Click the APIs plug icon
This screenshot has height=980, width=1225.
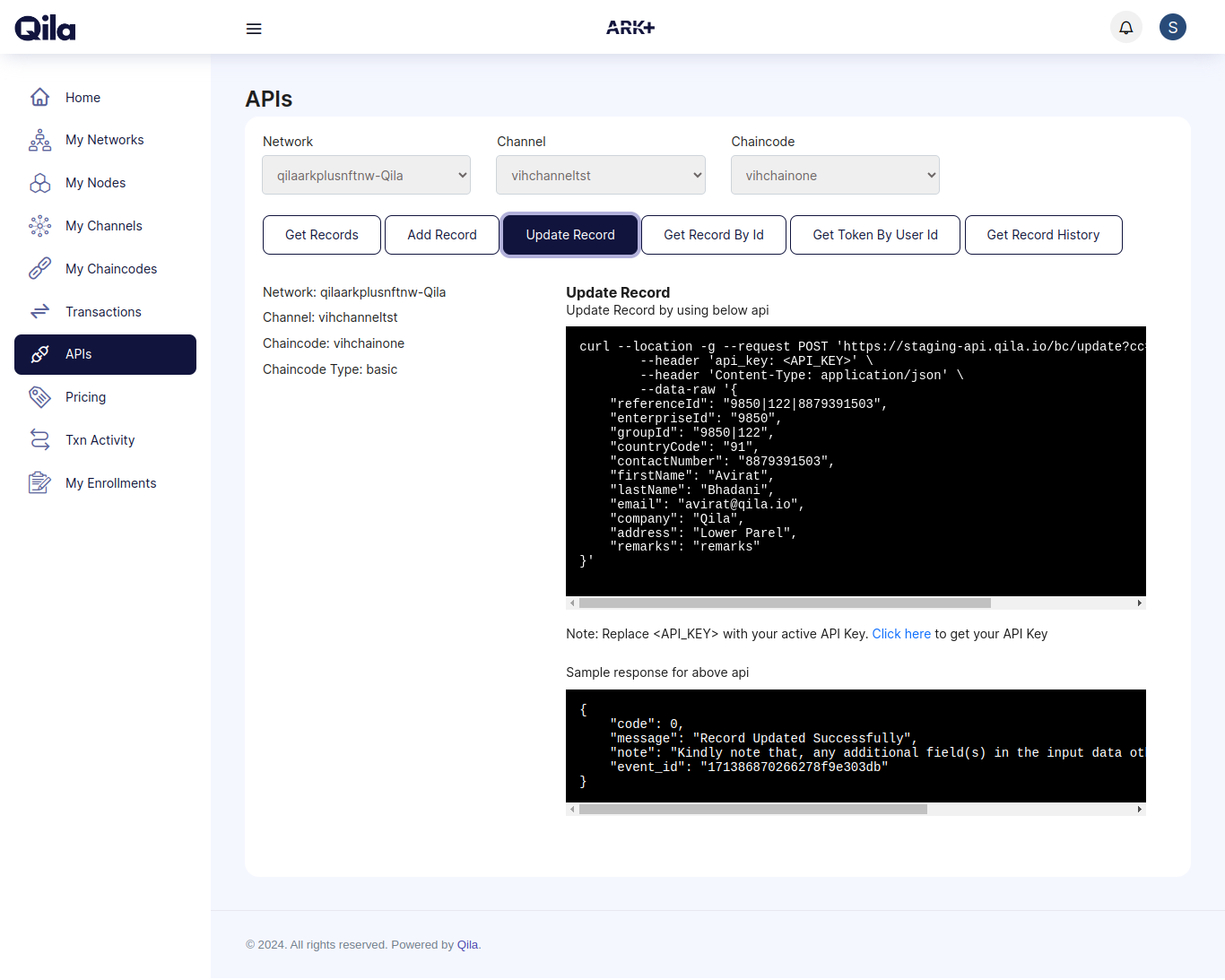point(40,354)
